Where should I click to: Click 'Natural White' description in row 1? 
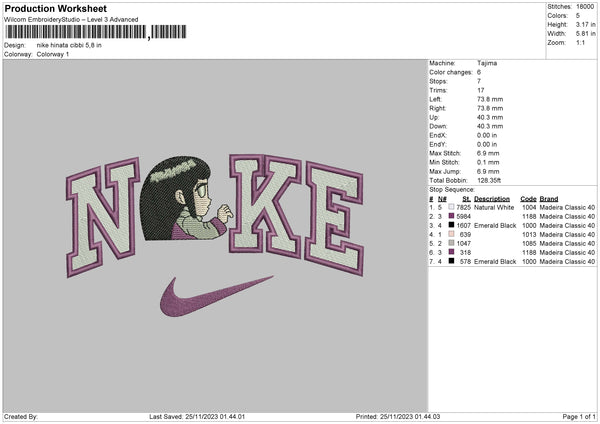coord(494,207)
